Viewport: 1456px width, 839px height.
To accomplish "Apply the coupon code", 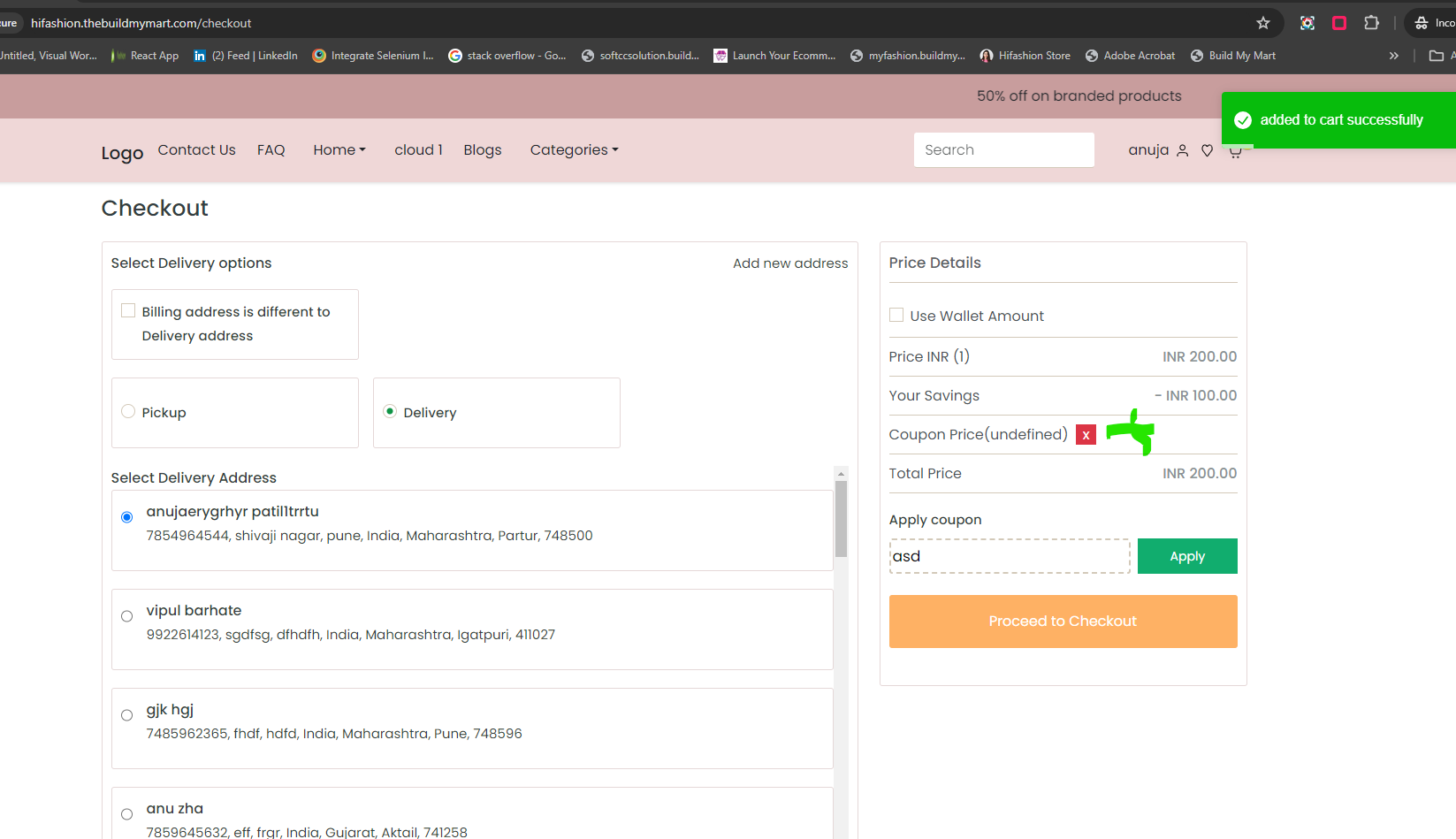I will pyautogui.click(x=1187, y=556).
